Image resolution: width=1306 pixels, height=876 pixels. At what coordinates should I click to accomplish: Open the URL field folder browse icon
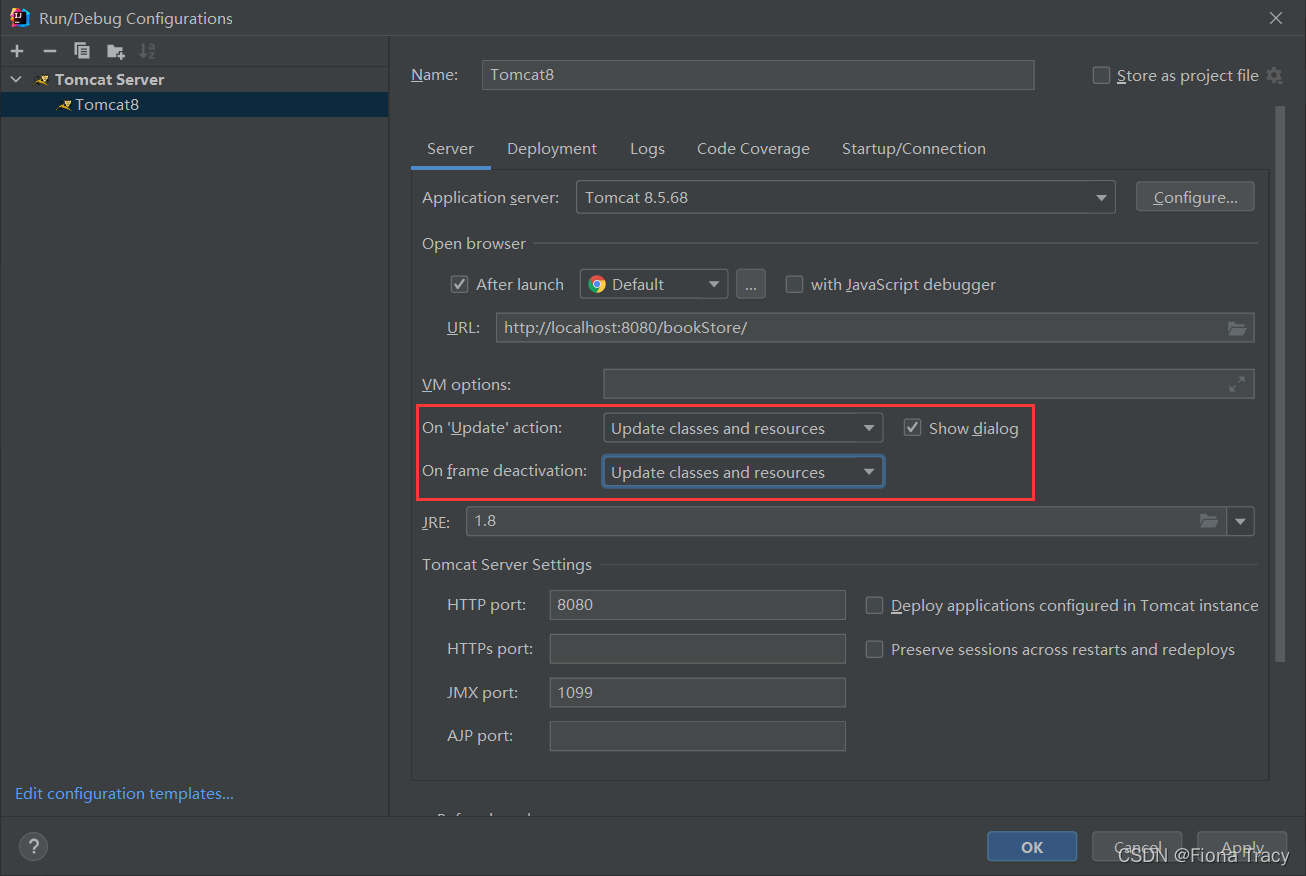click(x=1237, y=328)
